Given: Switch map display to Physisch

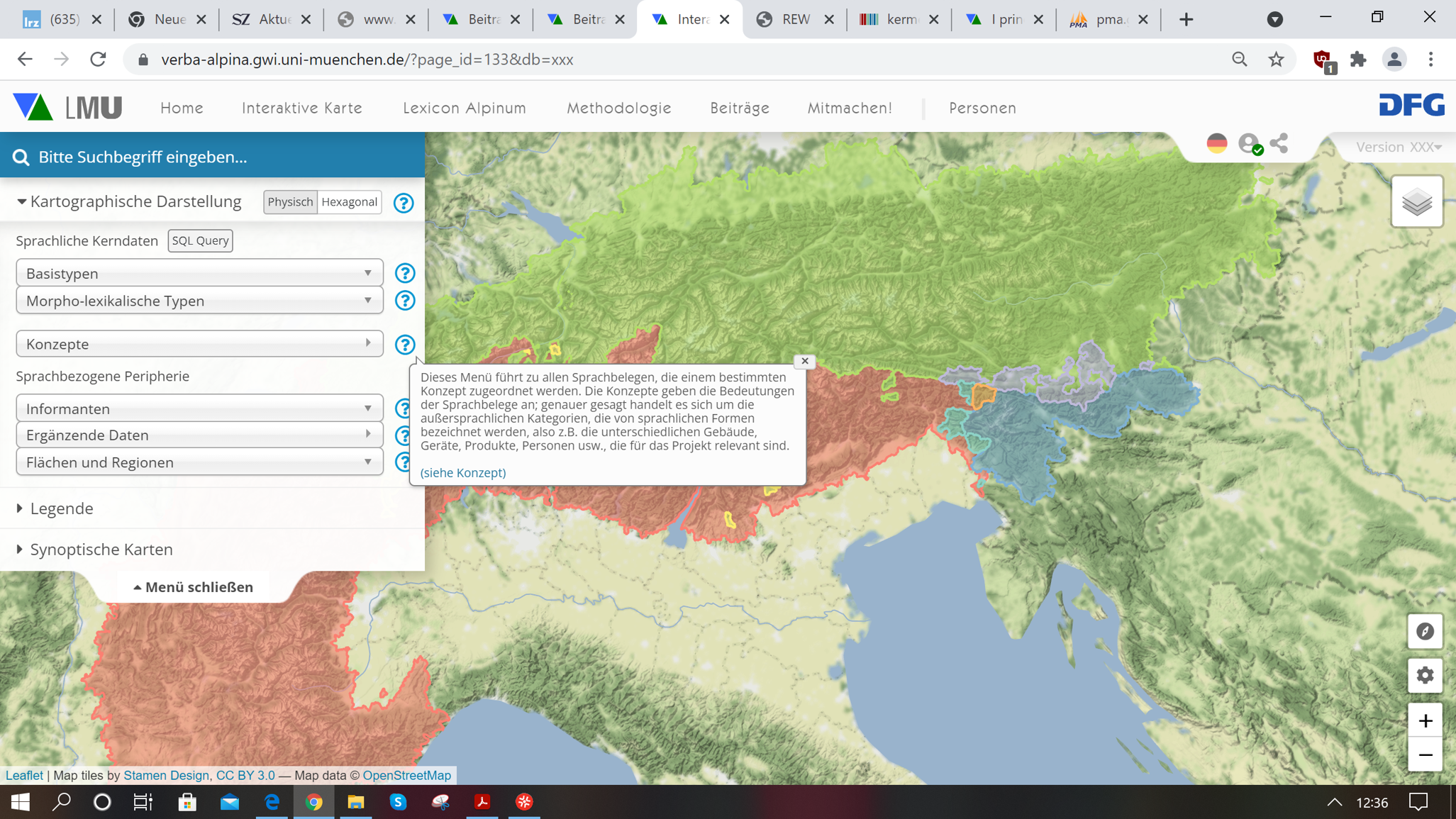Looking at the screenshot, I should click(290, 202).
